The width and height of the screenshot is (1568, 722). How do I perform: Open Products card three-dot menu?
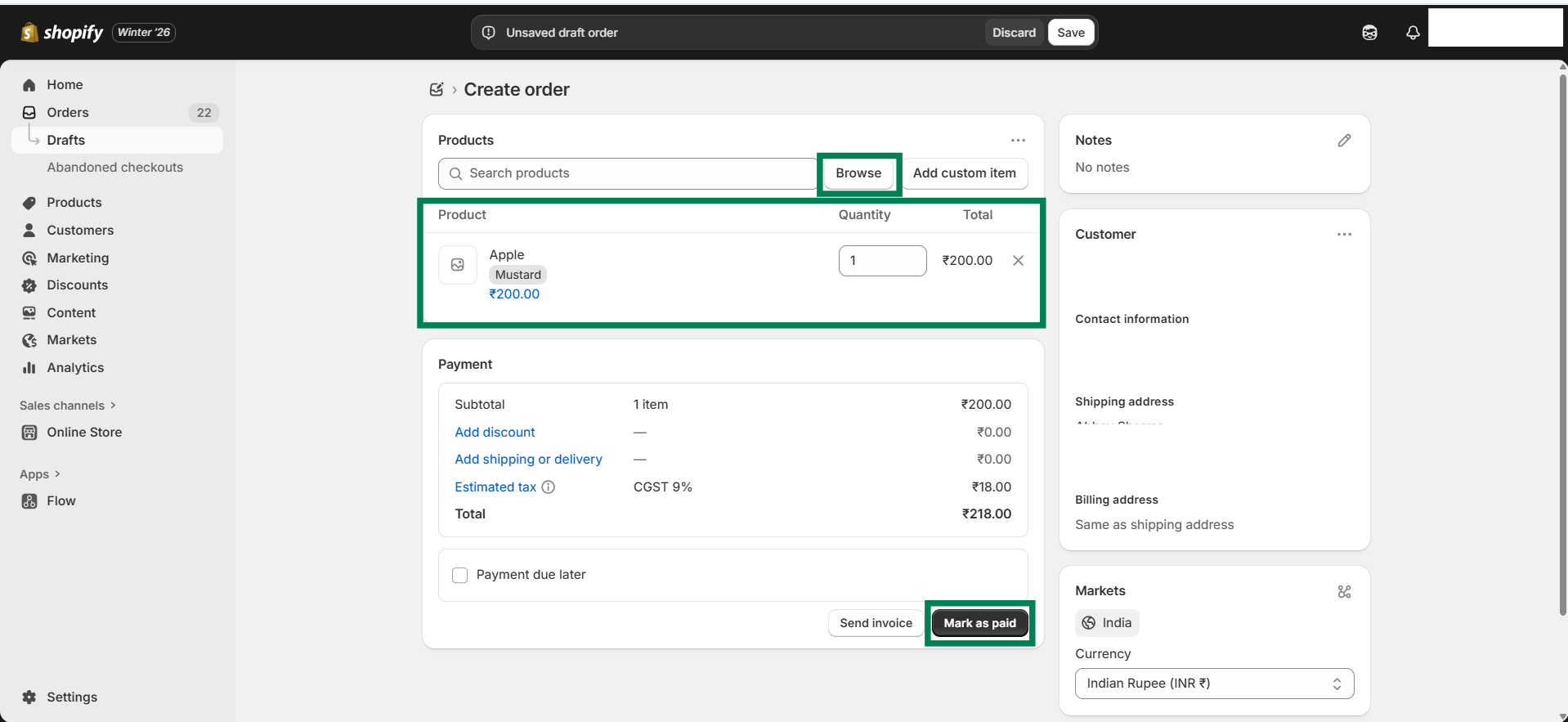1017,141
